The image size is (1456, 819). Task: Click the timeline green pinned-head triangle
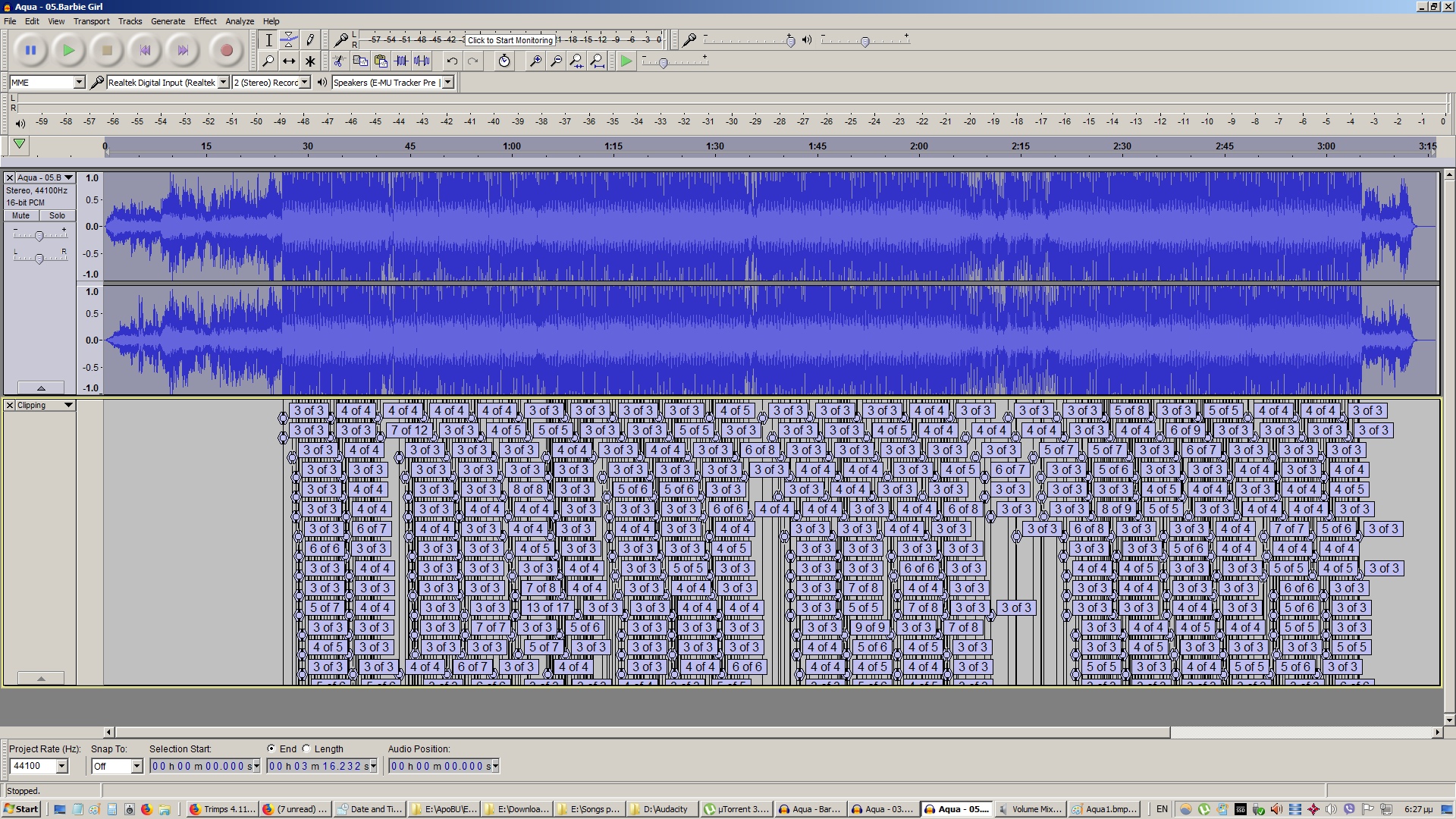pyautogui.click(x=20, y=144)
